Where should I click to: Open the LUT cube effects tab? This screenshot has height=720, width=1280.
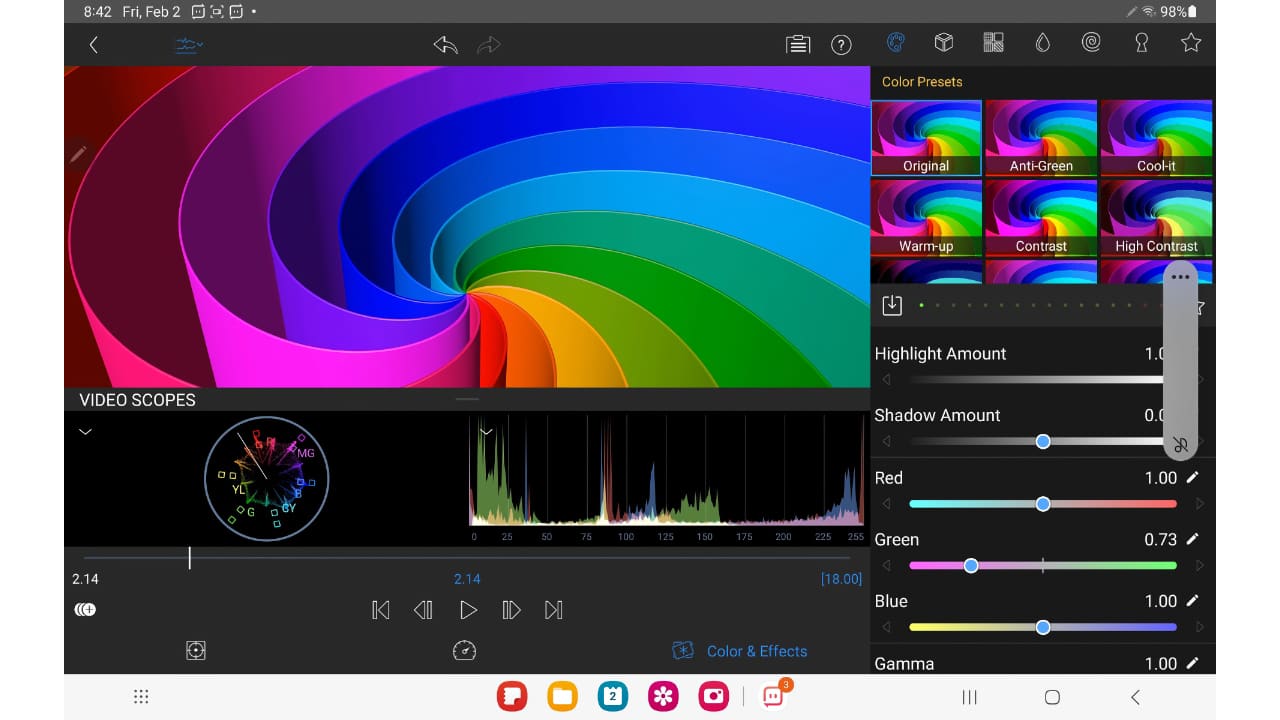click(x=943, y=43)
